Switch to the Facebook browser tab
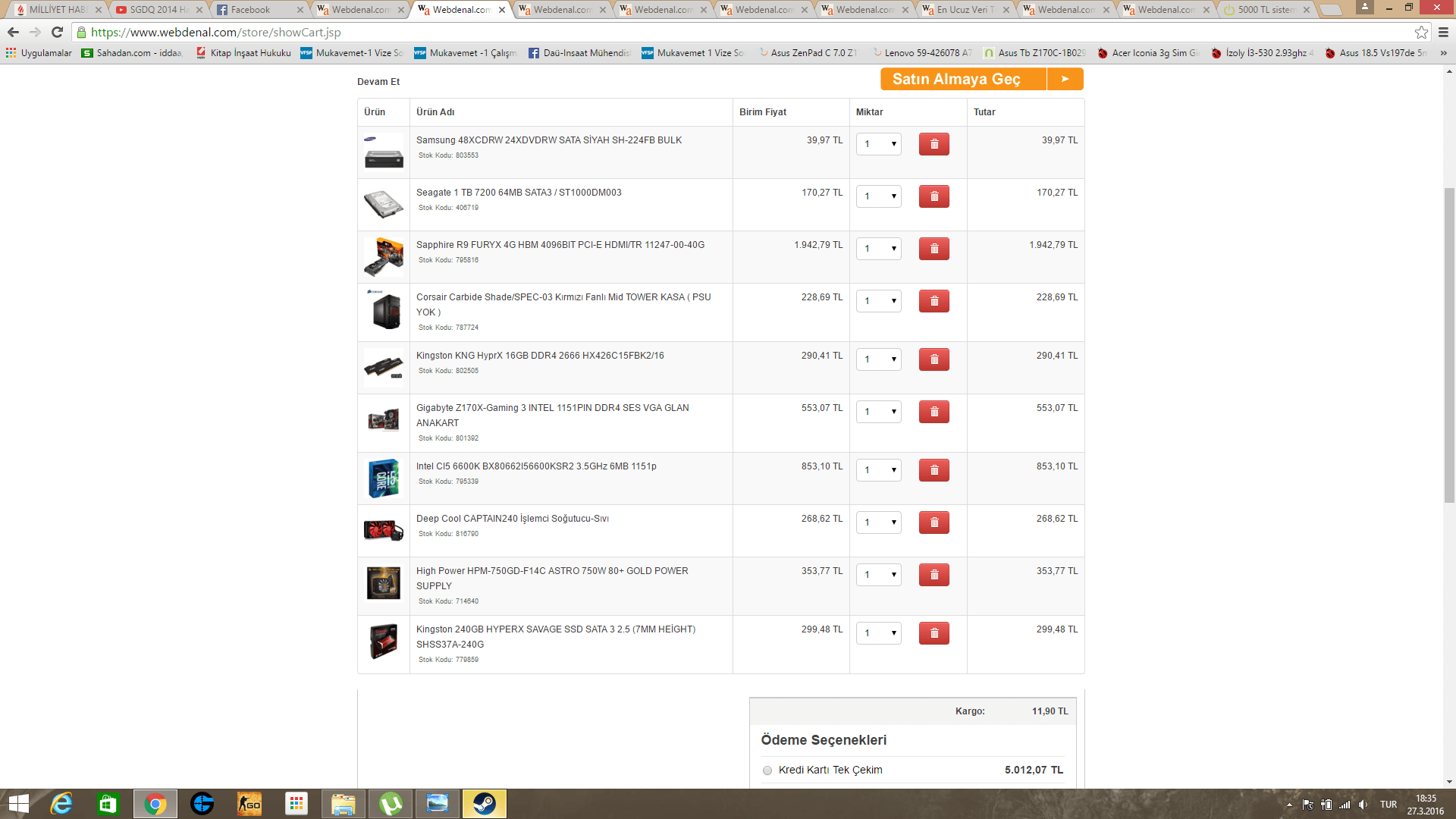Screen dimensions: 1456x819 tap(250, 10)
